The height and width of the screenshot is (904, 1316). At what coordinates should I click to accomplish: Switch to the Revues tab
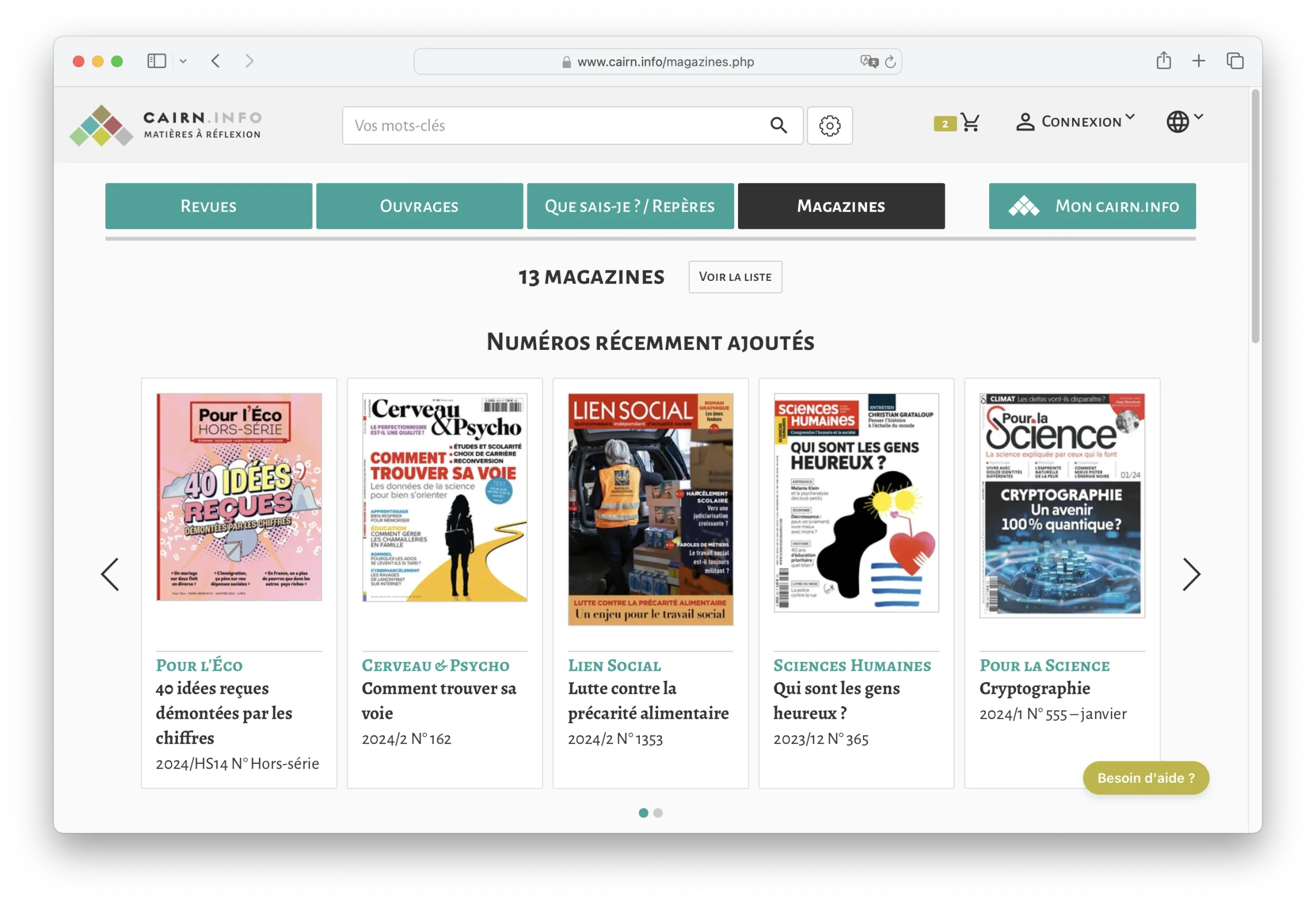[208, 206]
